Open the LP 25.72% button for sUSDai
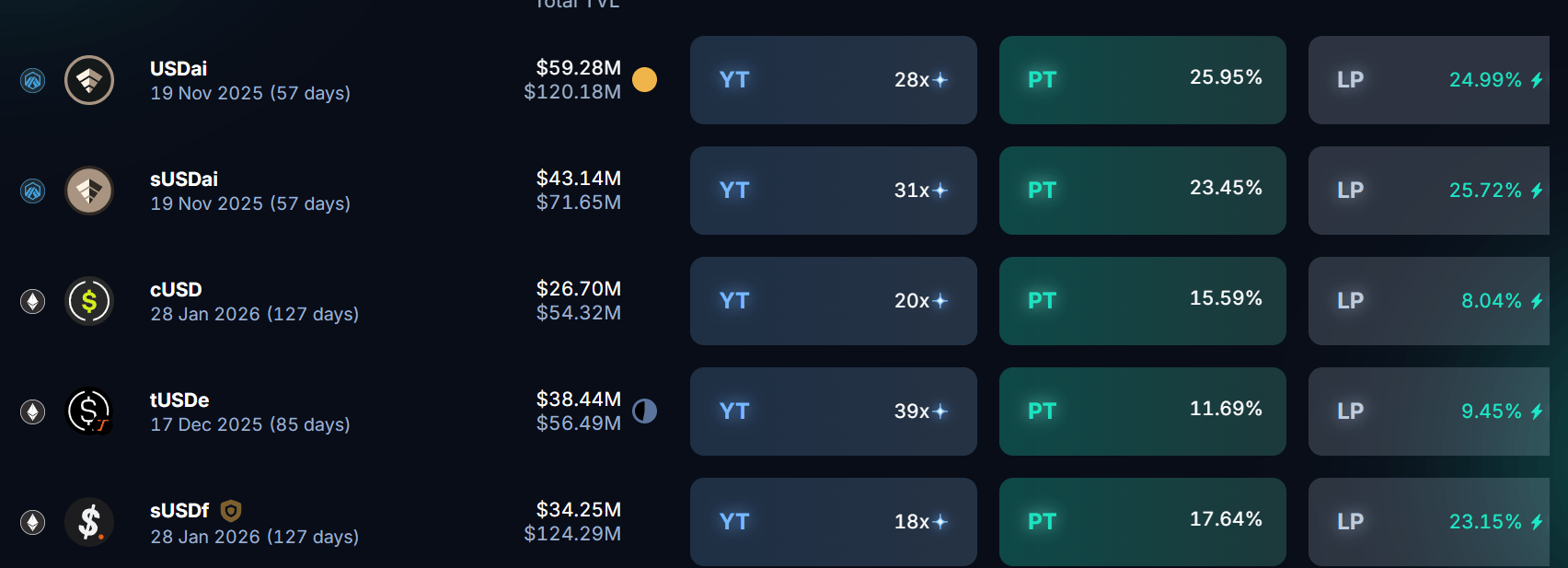The image size is (1568, 568). pos(1429,191)
